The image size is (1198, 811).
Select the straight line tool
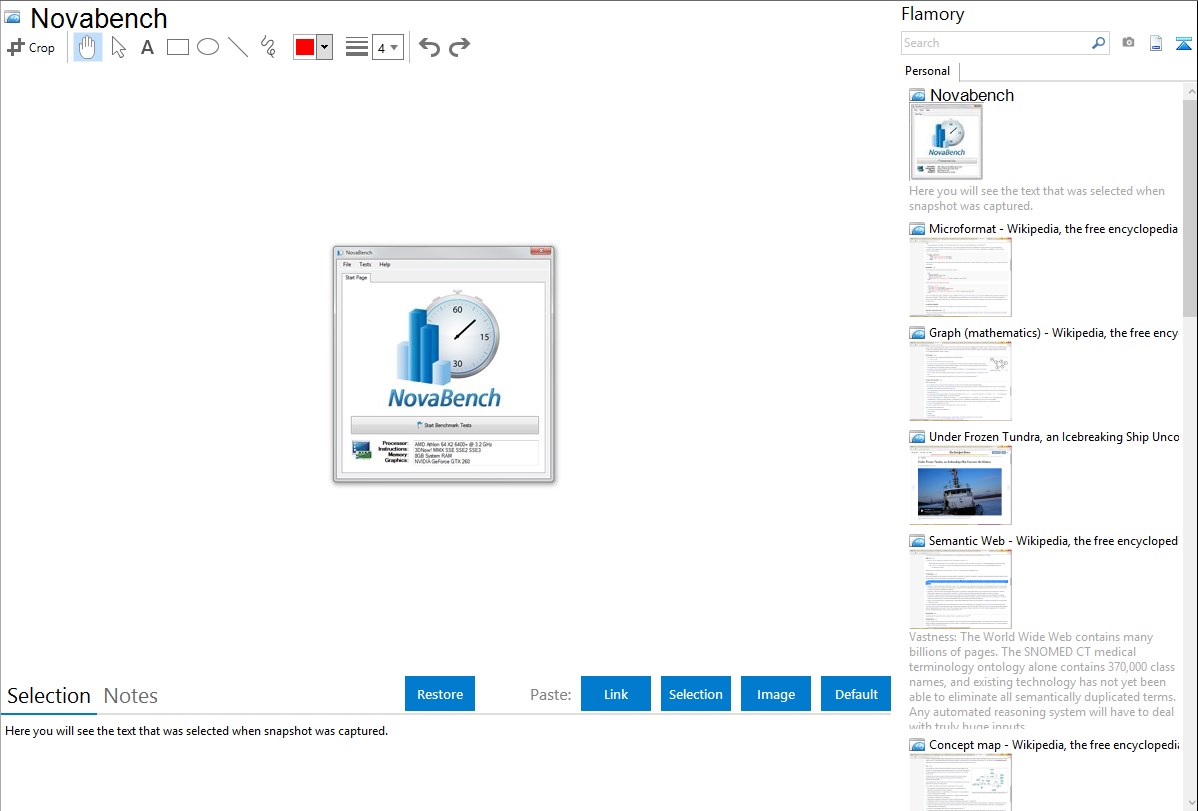point(238,47)
